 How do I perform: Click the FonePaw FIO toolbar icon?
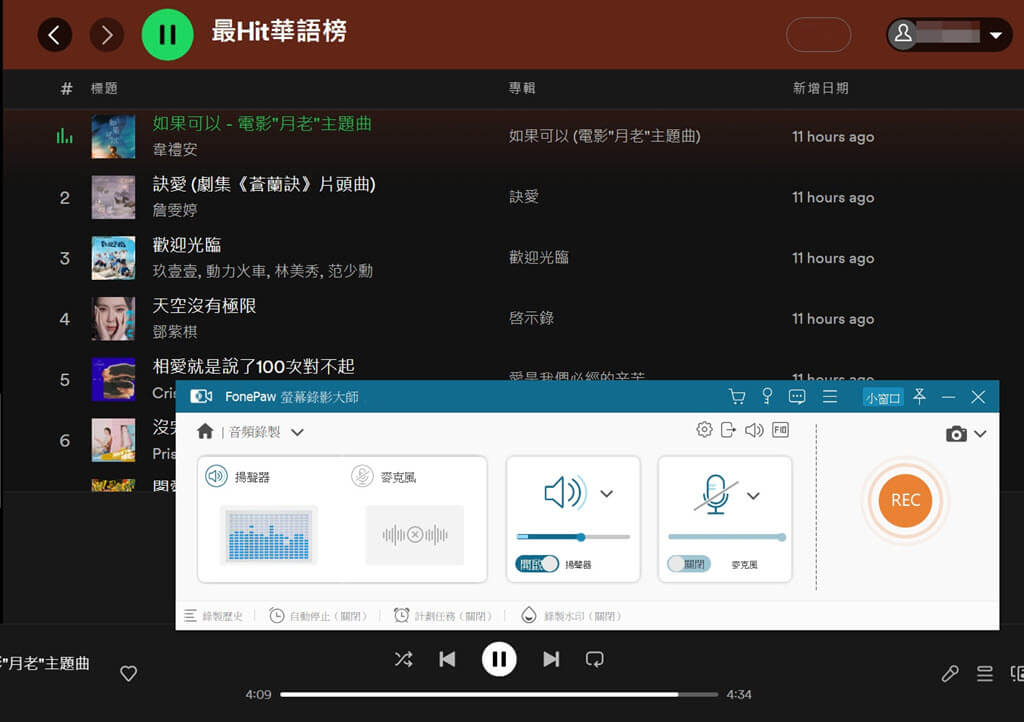coord(780,430)
